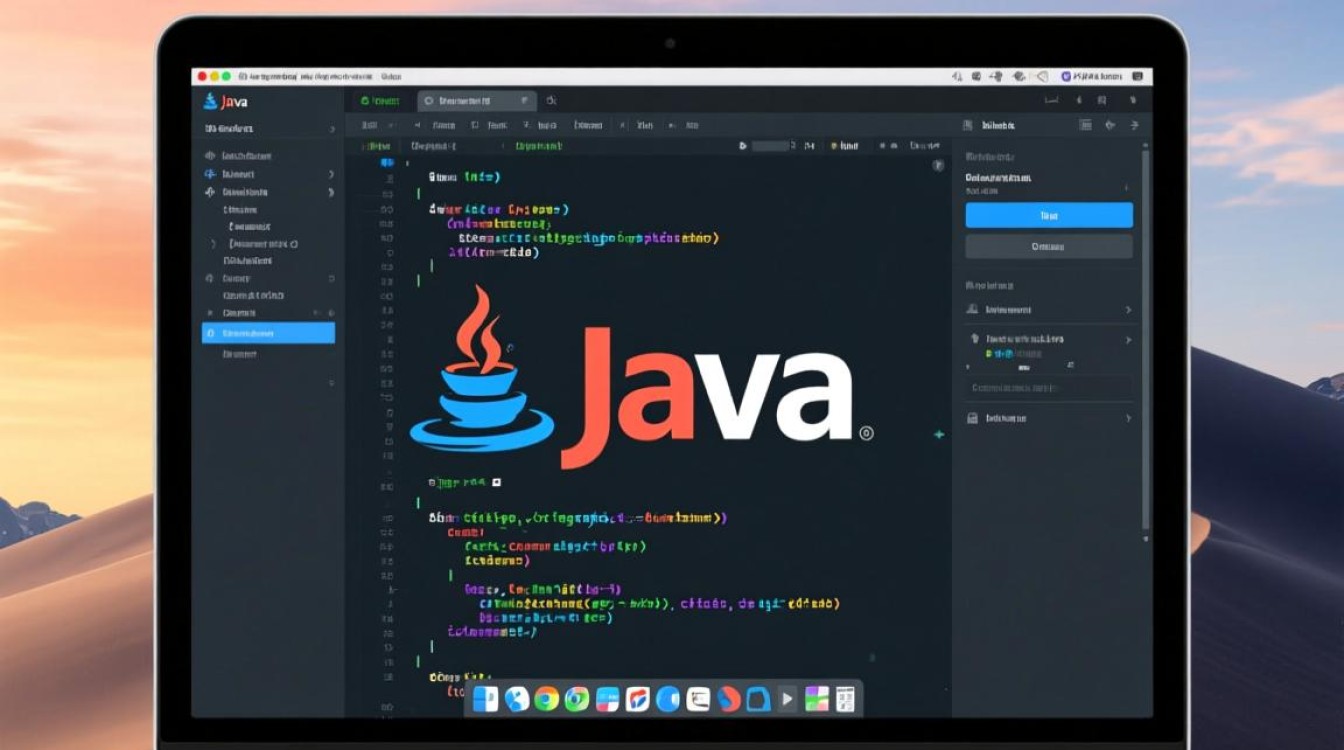Screen dimensions: 1344x750
Task: Click the Java logo in the sidebar header
Action: click(210, 101)
